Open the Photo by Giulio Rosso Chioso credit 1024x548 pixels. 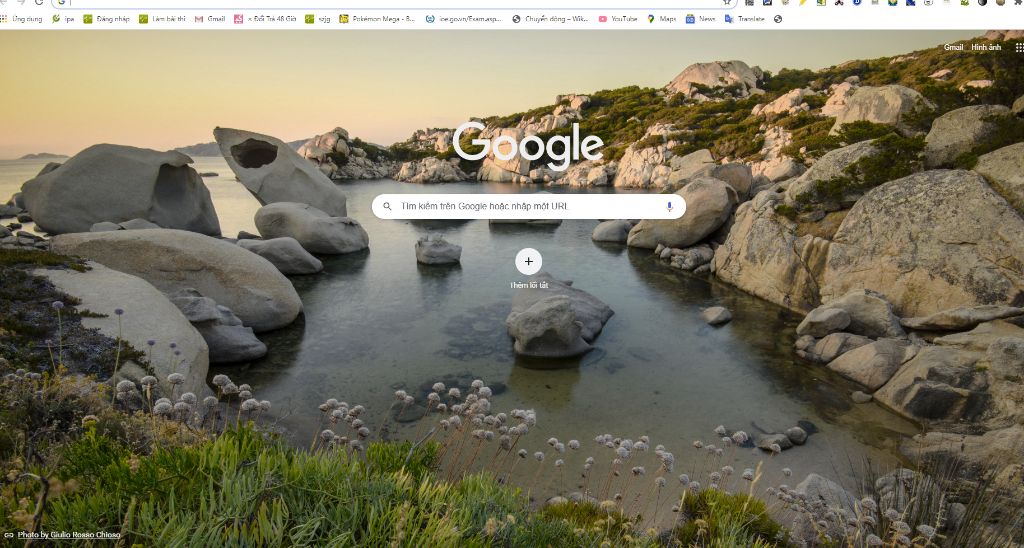click(69, 534)
